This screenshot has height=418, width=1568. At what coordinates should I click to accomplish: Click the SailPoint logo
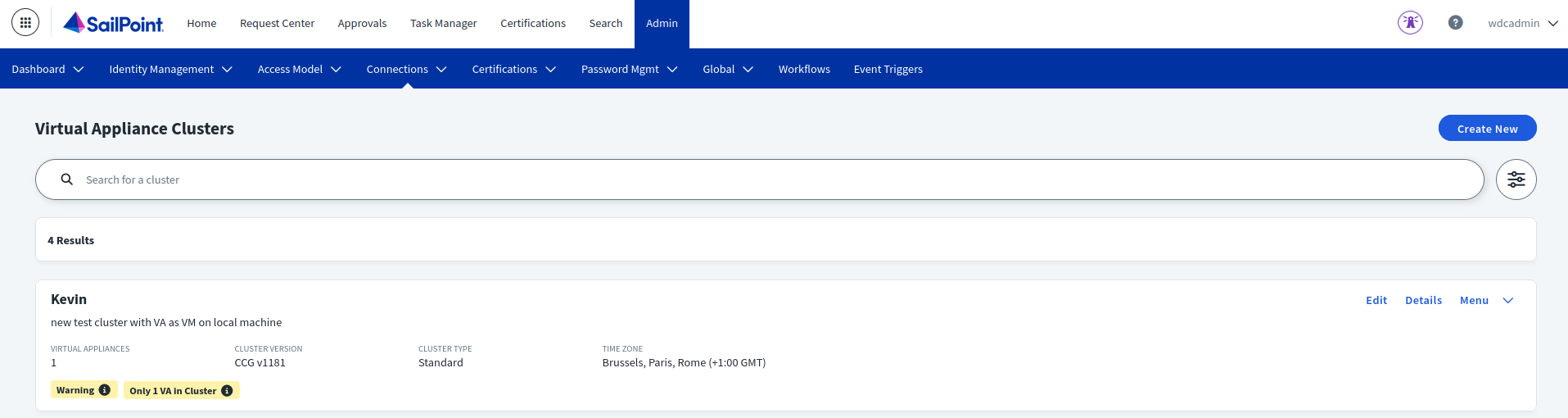(x=114, y=23)
